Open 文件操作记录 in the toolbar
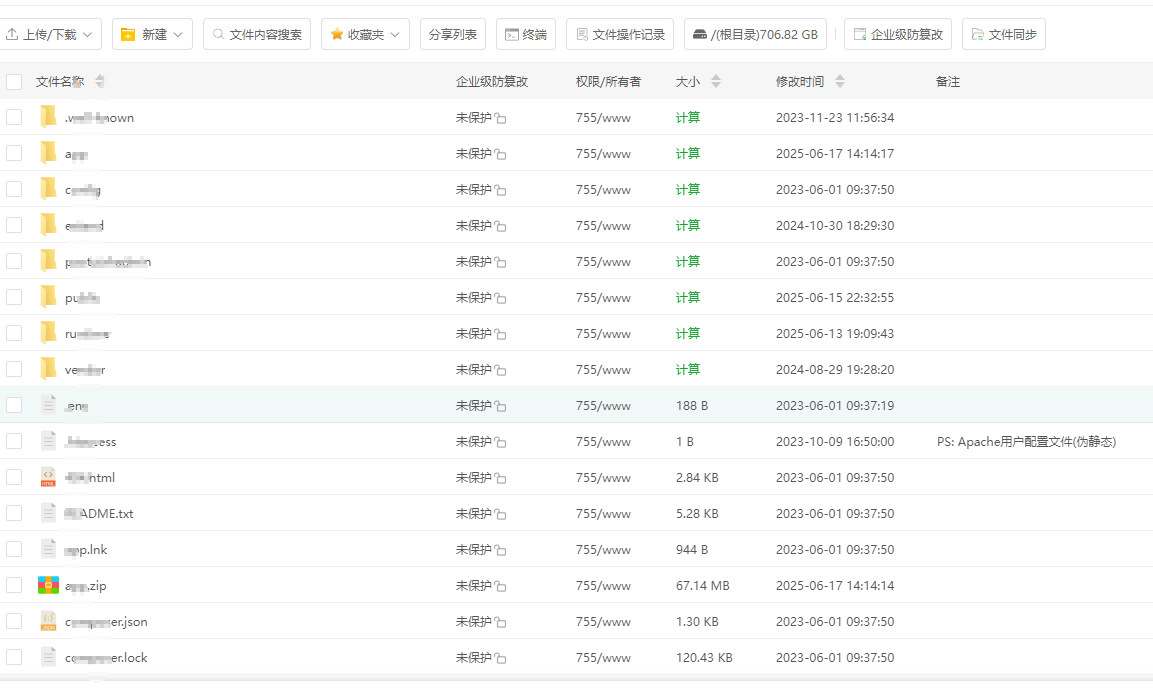1153x688 pixels. click(x=619, y=34)
